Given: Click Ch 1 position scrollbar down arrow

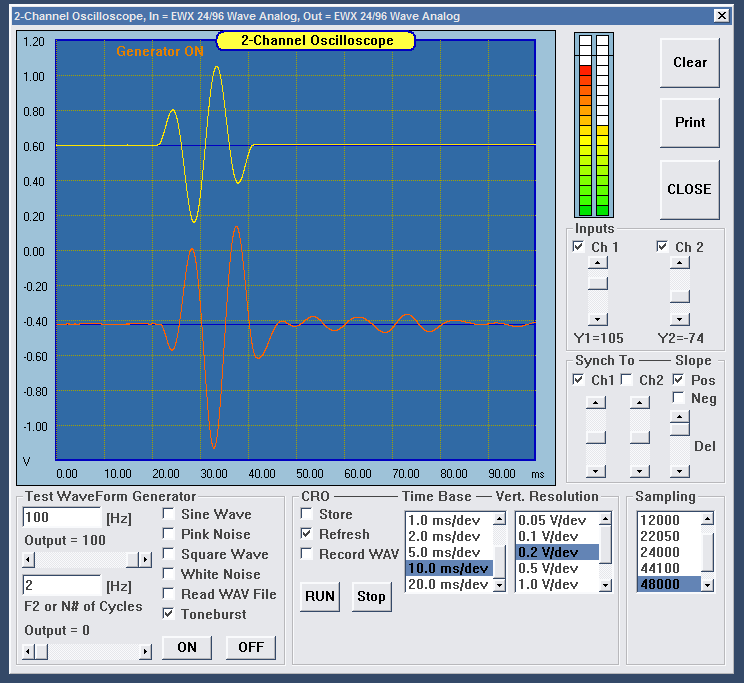Looking at the screenshot, I should coord(598,319).
